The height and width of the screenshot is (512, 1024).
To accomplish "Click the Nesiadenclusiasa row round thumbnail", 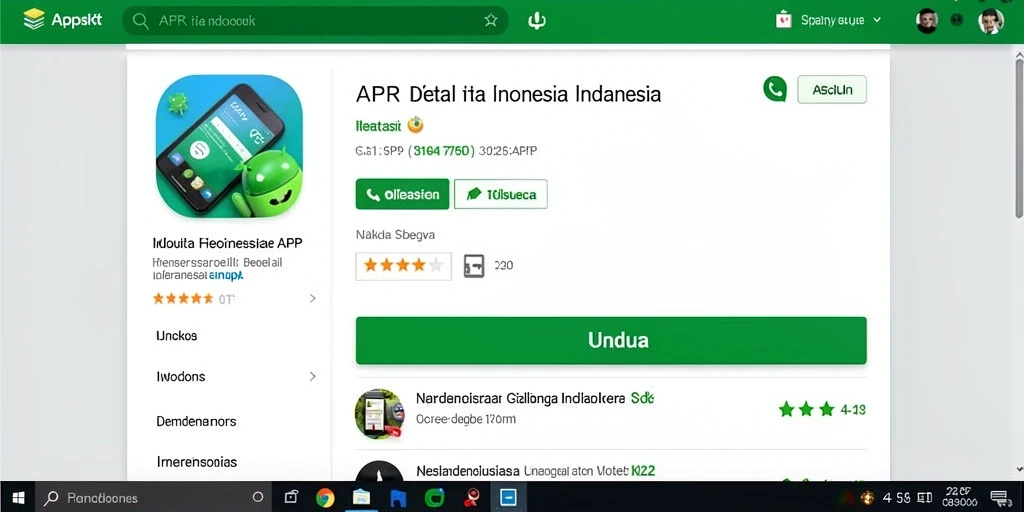I will tap(379, 471).
